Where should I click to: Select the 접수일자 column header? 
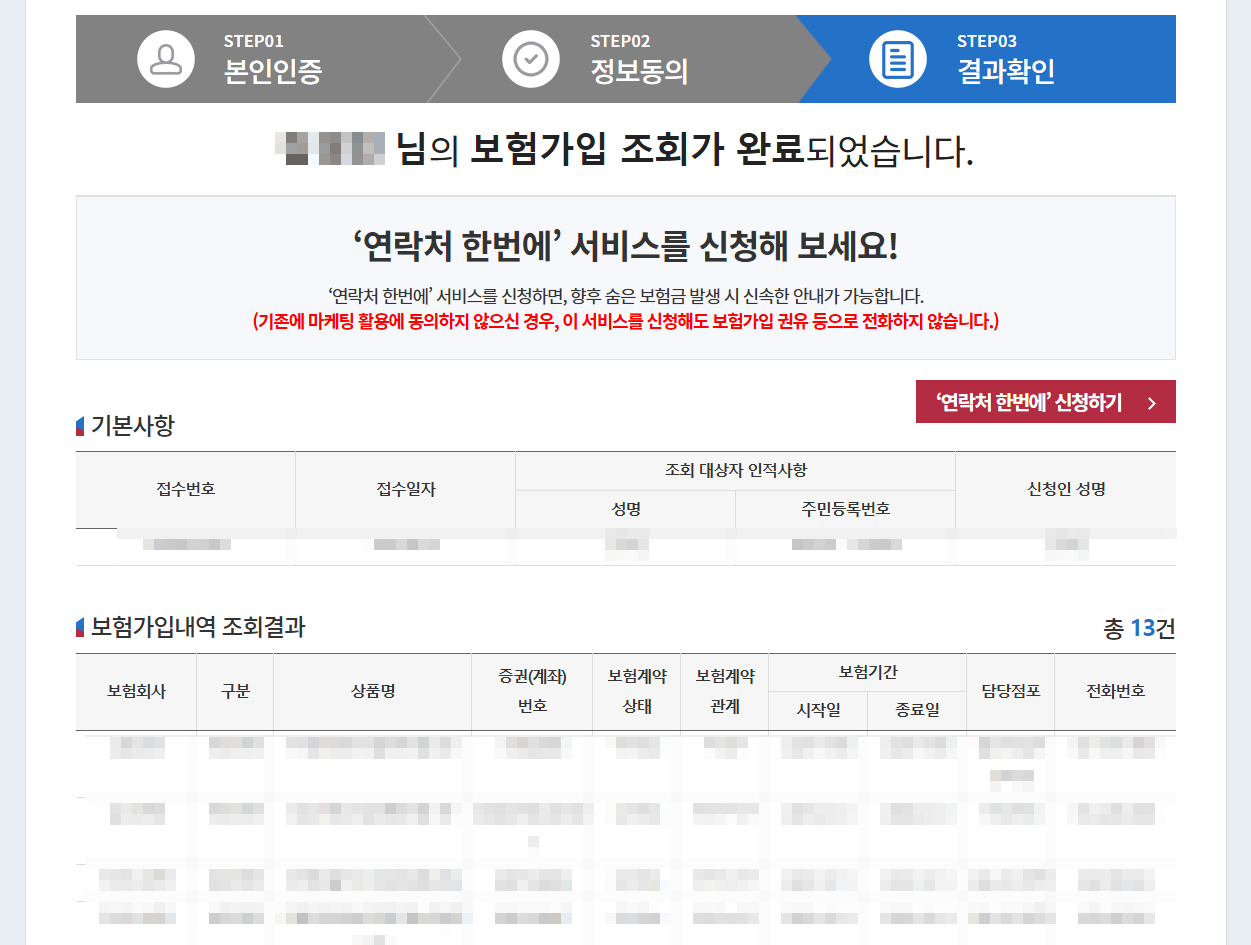pyautogui.click(x=406, y=489)
